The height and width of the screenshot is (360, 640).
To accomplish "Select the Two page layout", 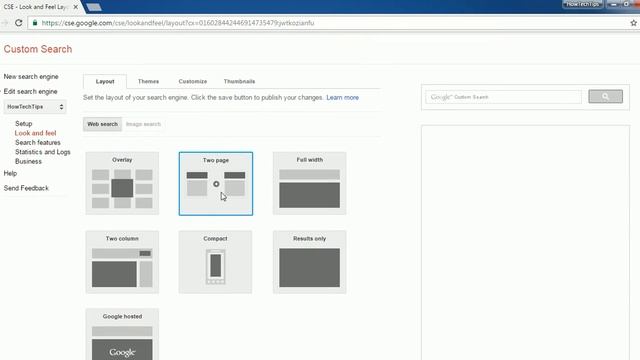I will tap(216, 183).
